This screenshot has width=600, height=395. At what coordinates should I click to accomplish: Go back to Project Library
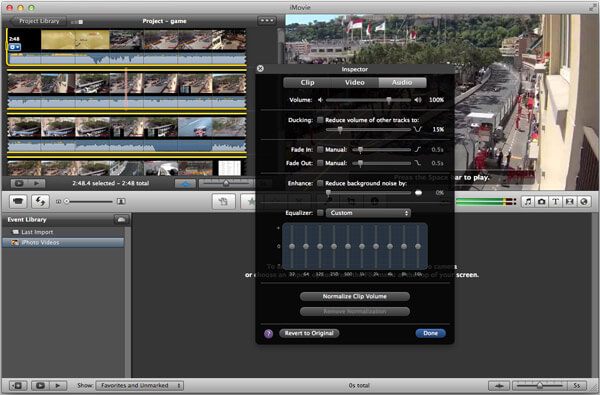38,21
